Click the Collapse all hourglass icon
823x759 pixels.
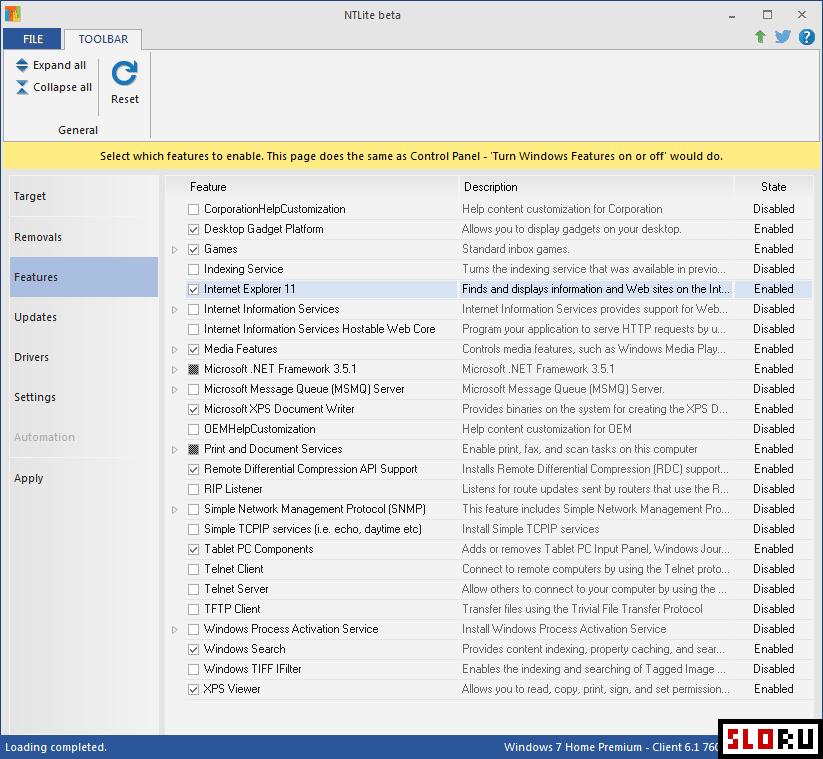tap(22, 87)
